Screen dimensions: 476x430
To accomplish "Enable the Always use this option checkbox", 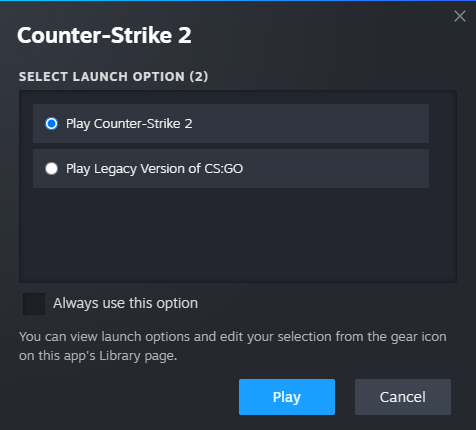I will pyautogui.click(x=34, y=304).
